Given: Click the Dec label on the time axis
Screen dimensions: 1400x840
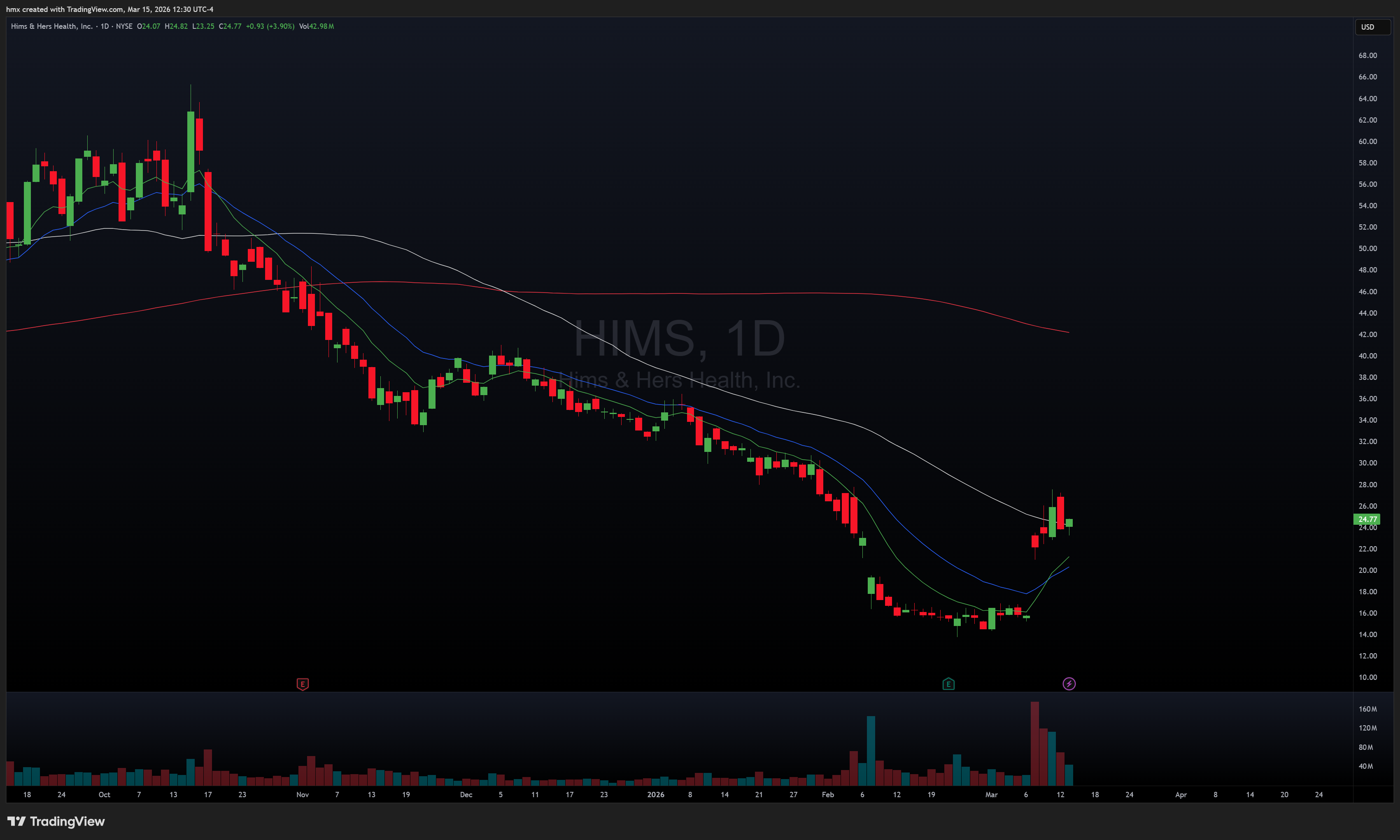Looking at the screenshot, I should pos(466,795).
